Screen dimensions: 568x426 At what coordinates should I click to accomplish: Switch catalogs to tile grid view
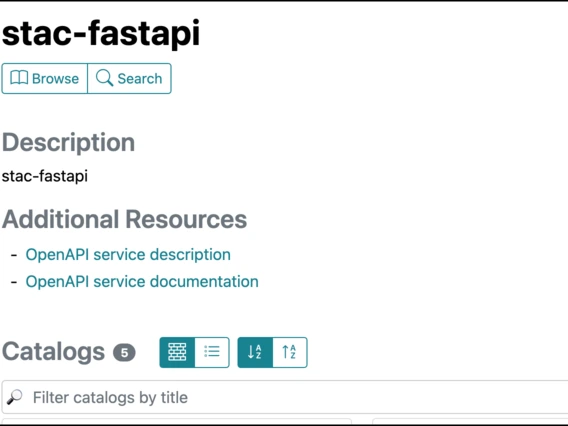(177, 352)
